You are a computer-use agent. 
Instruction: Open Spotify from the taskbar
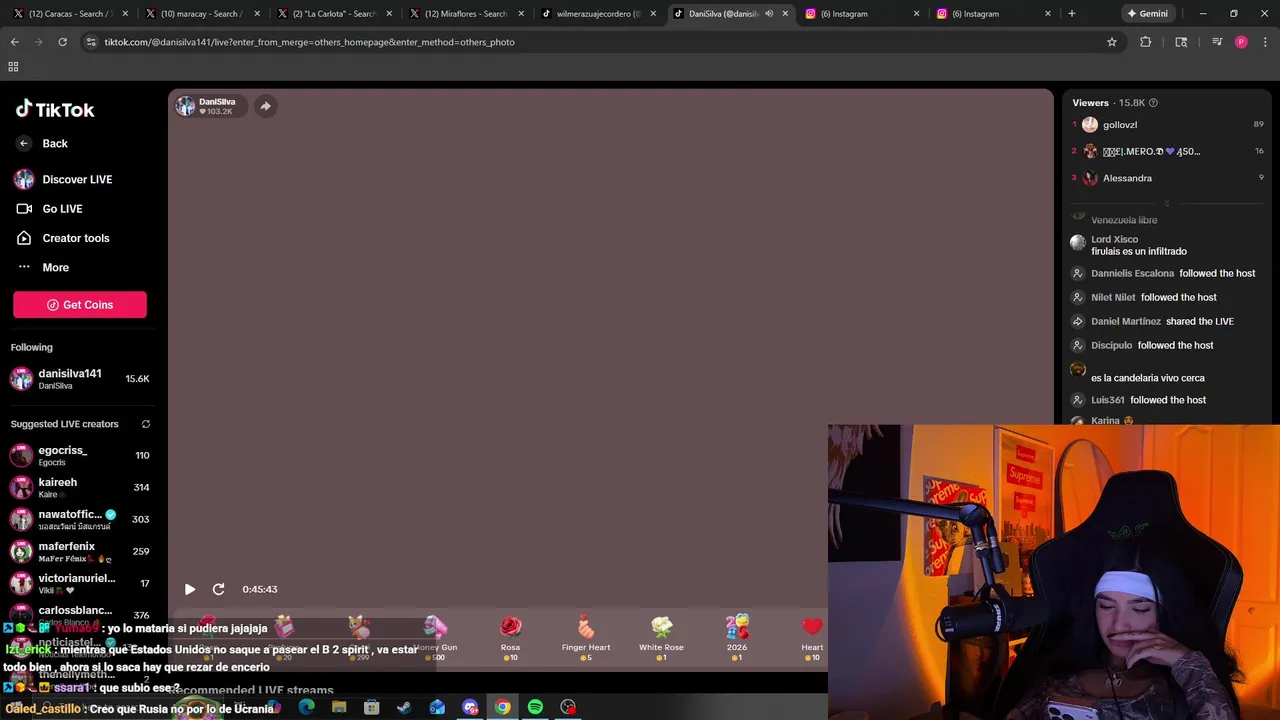pos(535,707)
